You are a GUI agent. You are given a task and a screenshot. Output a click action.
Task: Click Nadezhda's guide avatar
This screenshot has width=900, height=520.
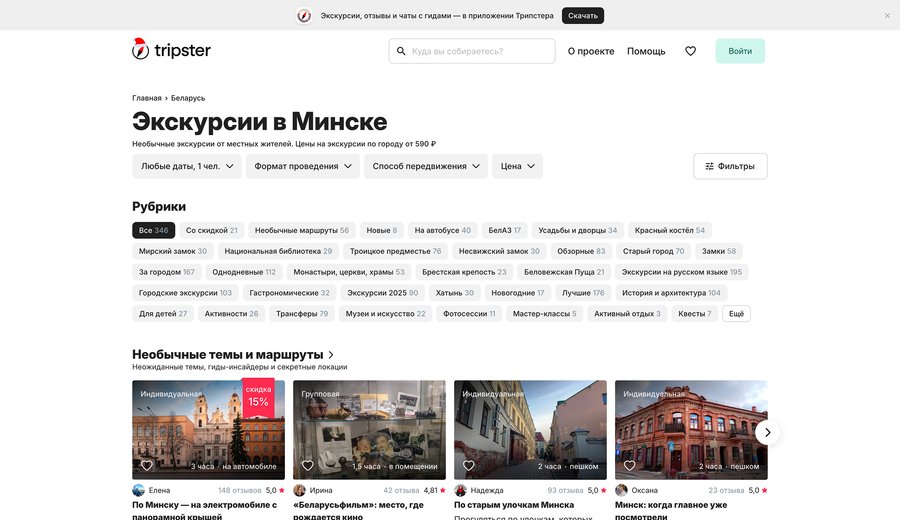point(460,490)
